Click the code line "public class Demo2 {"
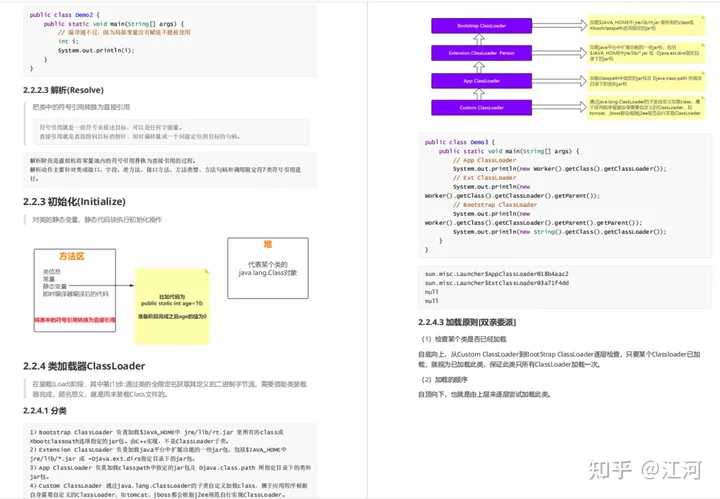 click(x=65, y=15)
